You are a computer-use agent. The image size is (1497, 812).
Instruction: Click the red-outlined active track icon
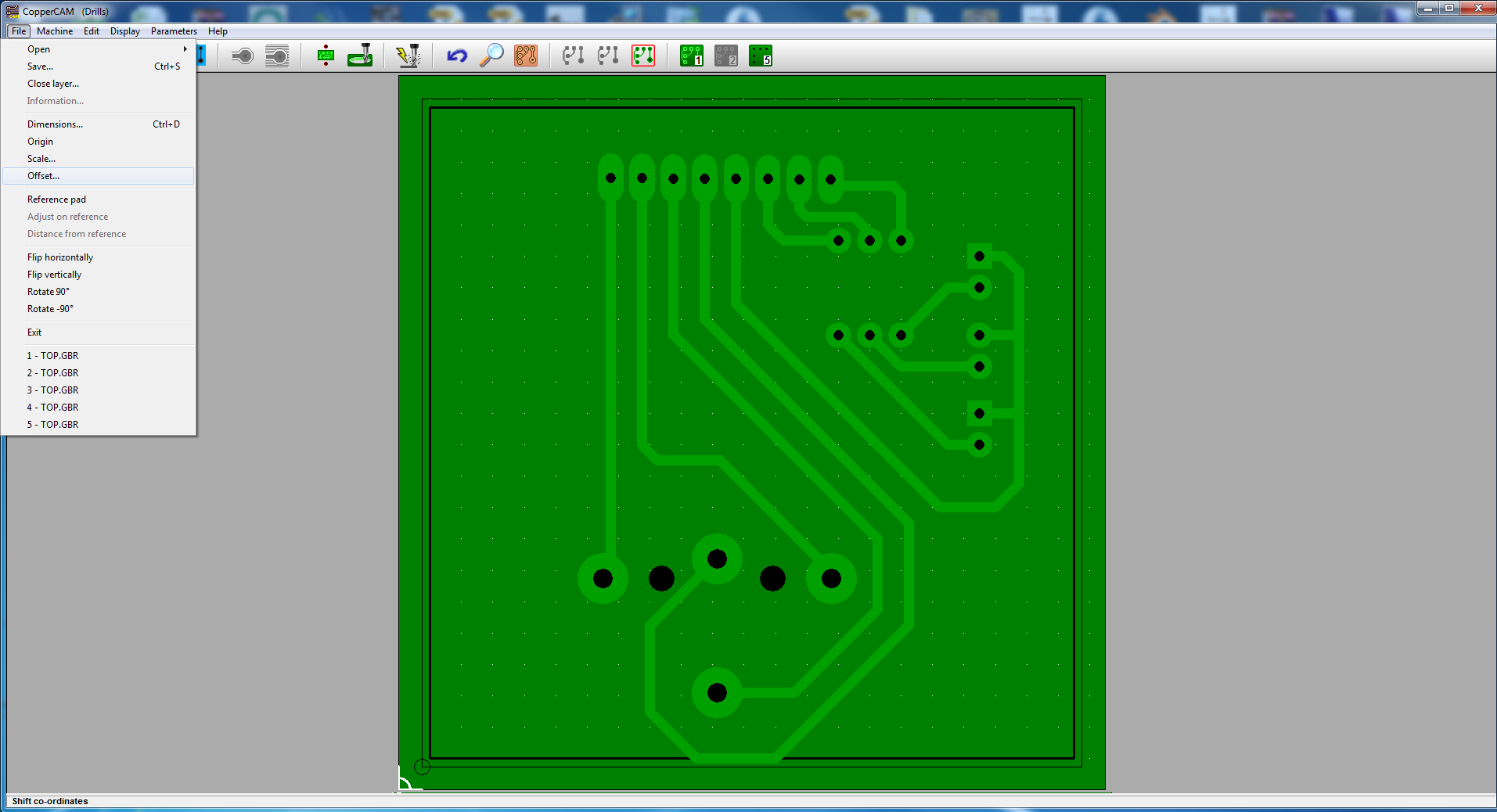[x=642, y=56]
